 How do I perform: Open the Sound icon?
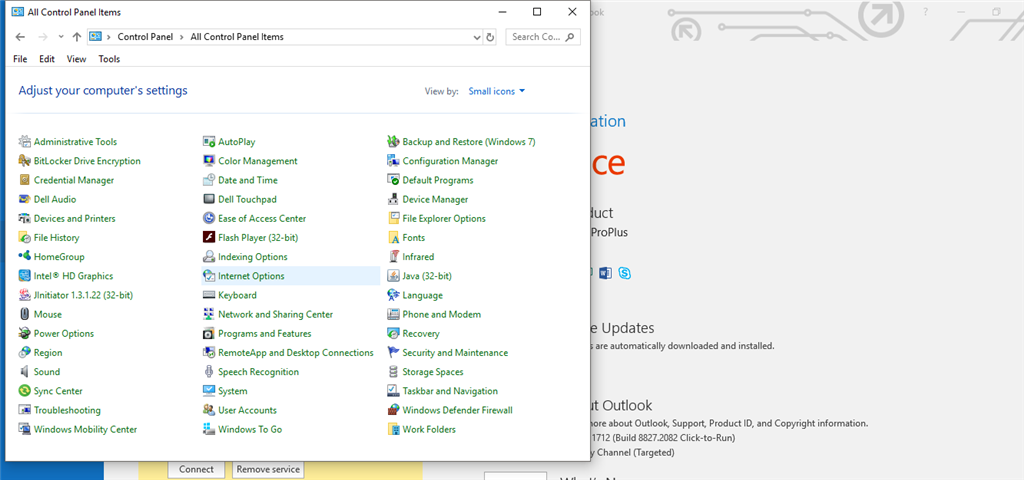point(25,372)
